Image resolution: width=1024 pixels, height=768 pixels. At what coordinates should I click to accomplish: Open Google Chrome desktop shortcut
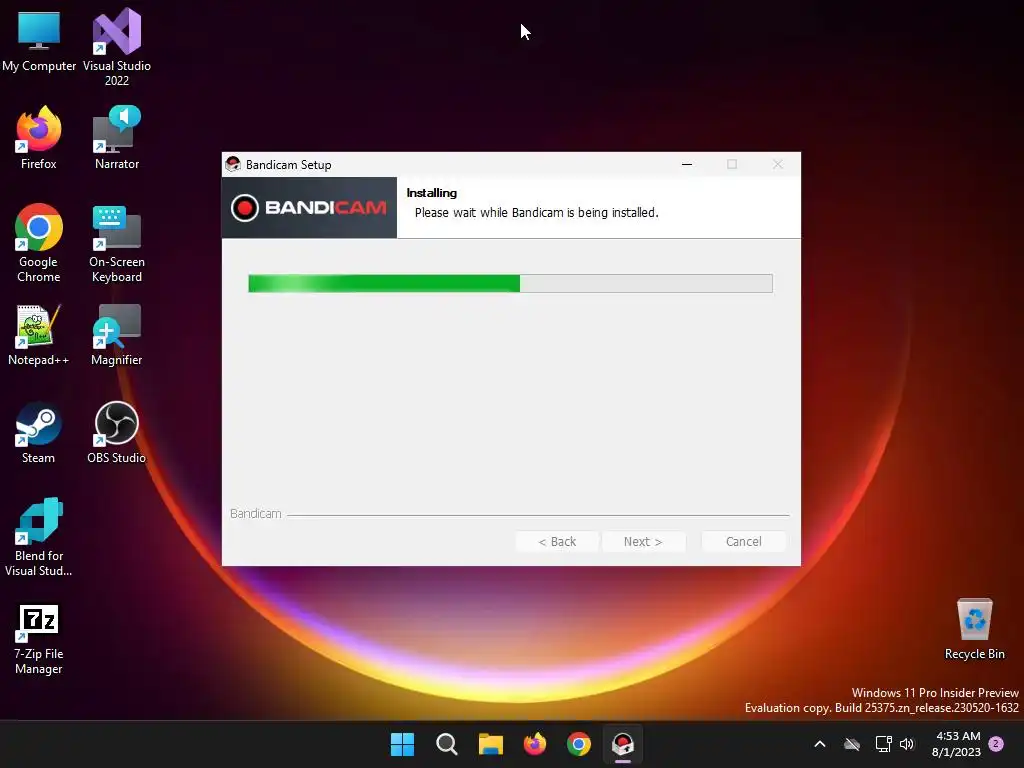click(39, 243)
